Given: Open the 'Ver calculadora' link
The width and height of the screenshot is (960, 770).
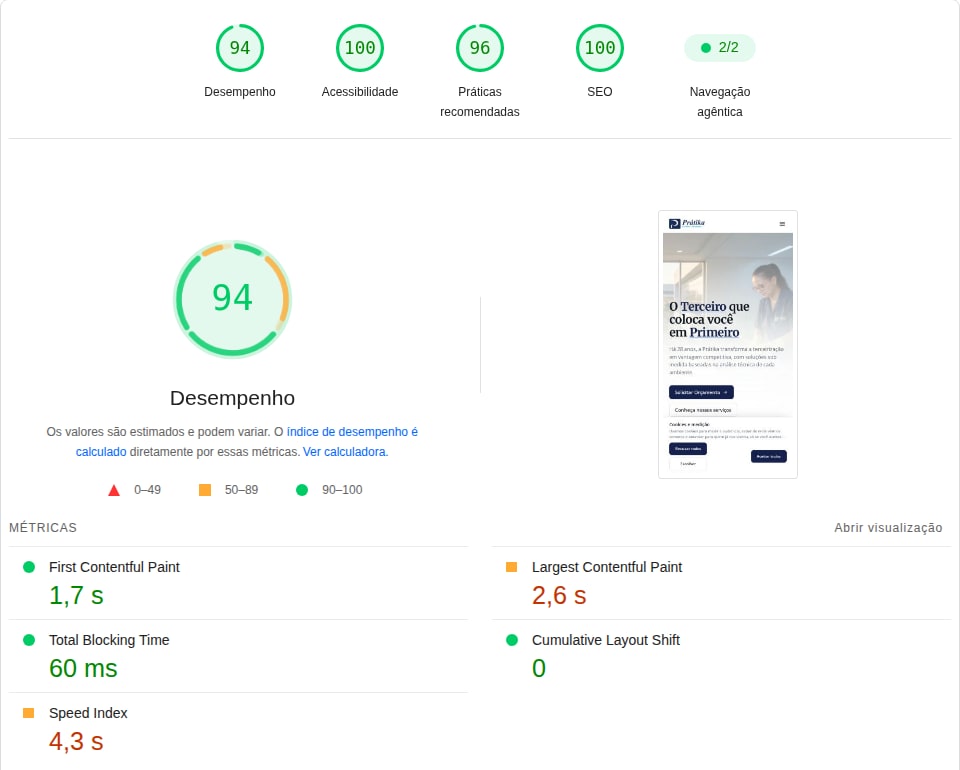Looking at the screenshot, I should click(x=345, y=452).
